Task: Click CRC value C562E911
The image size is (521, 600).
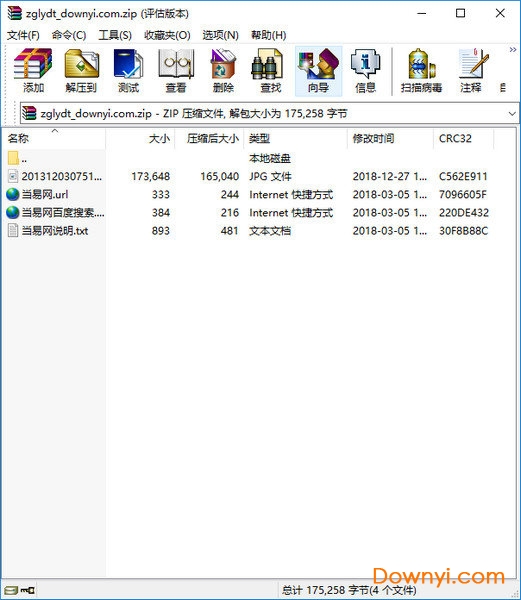Action: click(x=463, y=176)
